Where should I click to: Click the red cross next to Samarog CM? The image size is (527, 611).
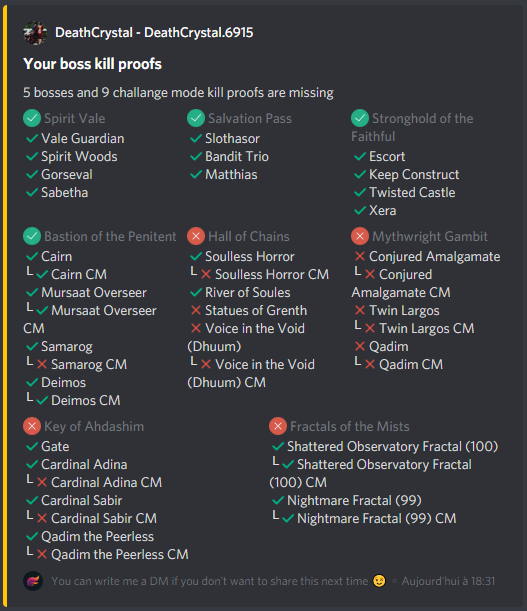(x=42, y=364)
